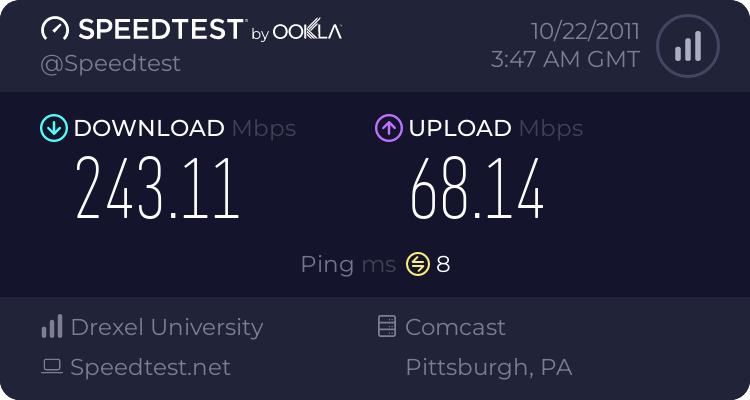Click the cyan download arrow icon
This screenshot has width=750, height=400.
tap(54, 128)
